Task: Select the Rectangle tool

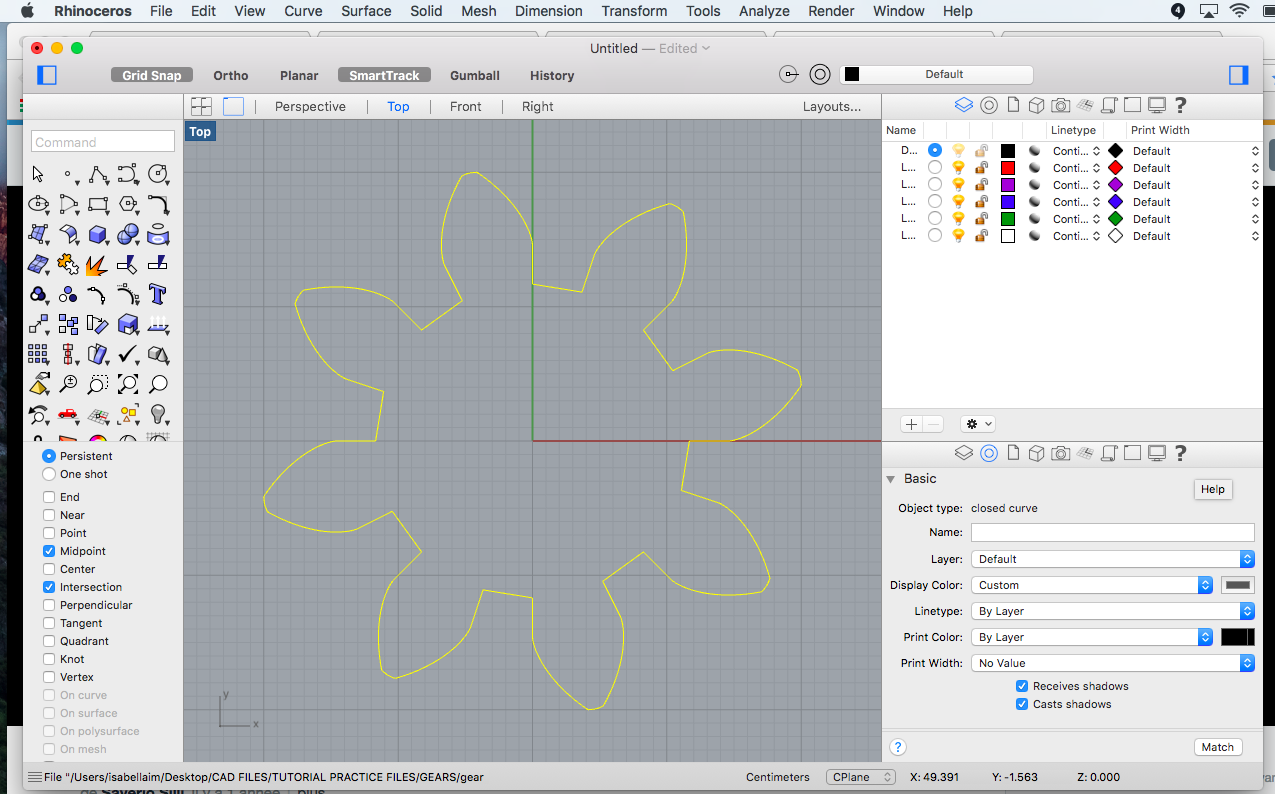Action: click(98, 204)
